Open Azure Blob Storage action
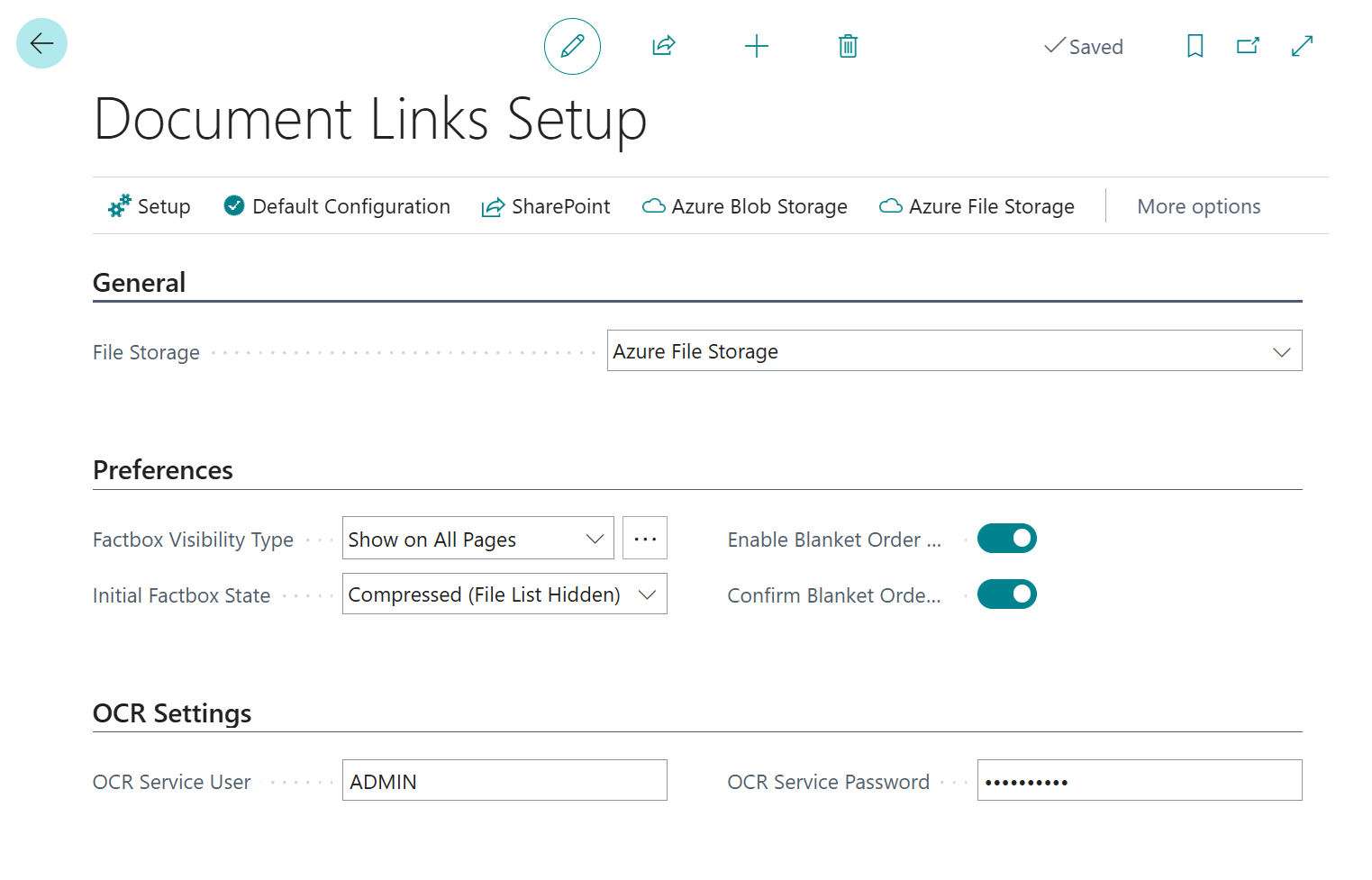The width and height of the screenshot is (1372, 880). (745, 206)
